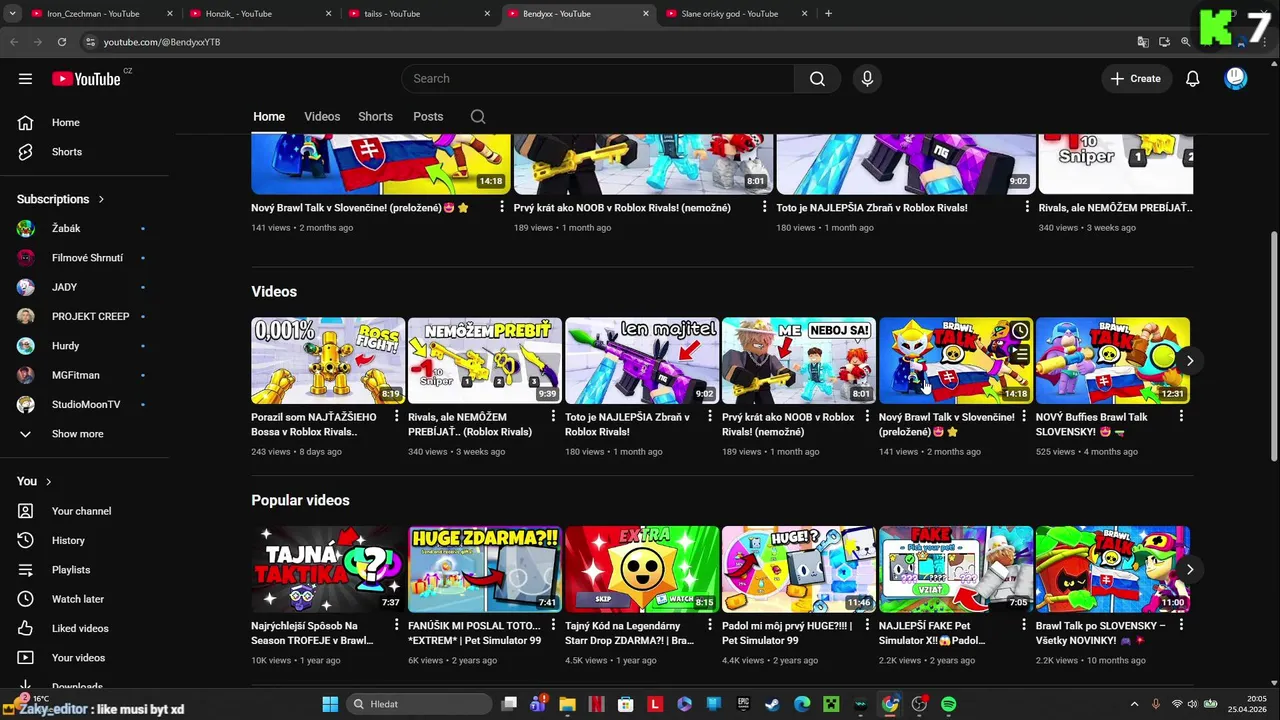Screen dimensions: 1280x720
Task: Open the YouTube hamburger guide menu
Action: tap(25, 79)
